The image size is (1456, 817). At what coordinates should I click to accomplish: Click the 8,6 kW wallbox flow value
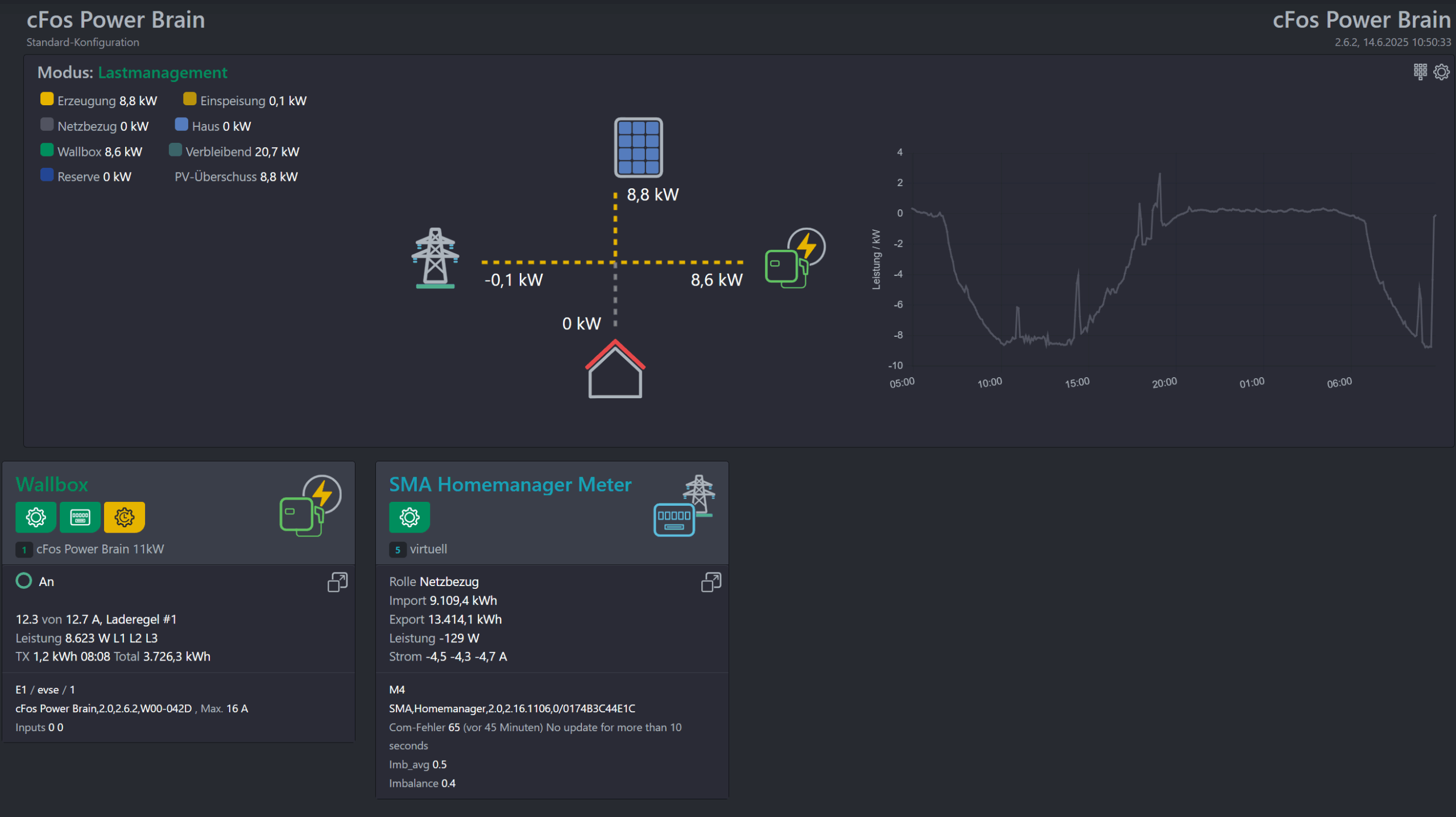(717, 280)
